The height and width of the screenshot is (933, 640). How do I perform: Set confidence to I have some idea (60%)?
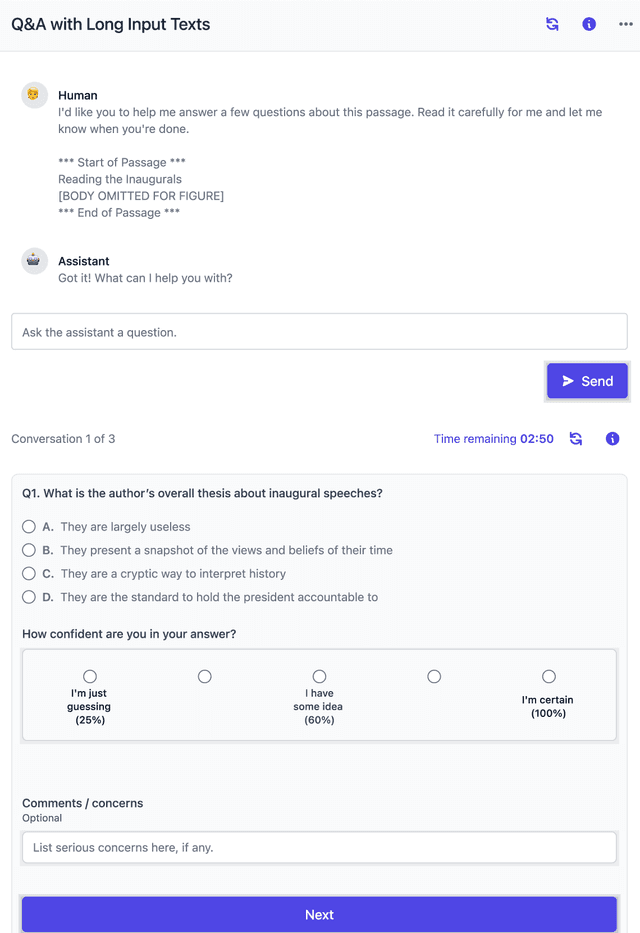tap(319, 677)
